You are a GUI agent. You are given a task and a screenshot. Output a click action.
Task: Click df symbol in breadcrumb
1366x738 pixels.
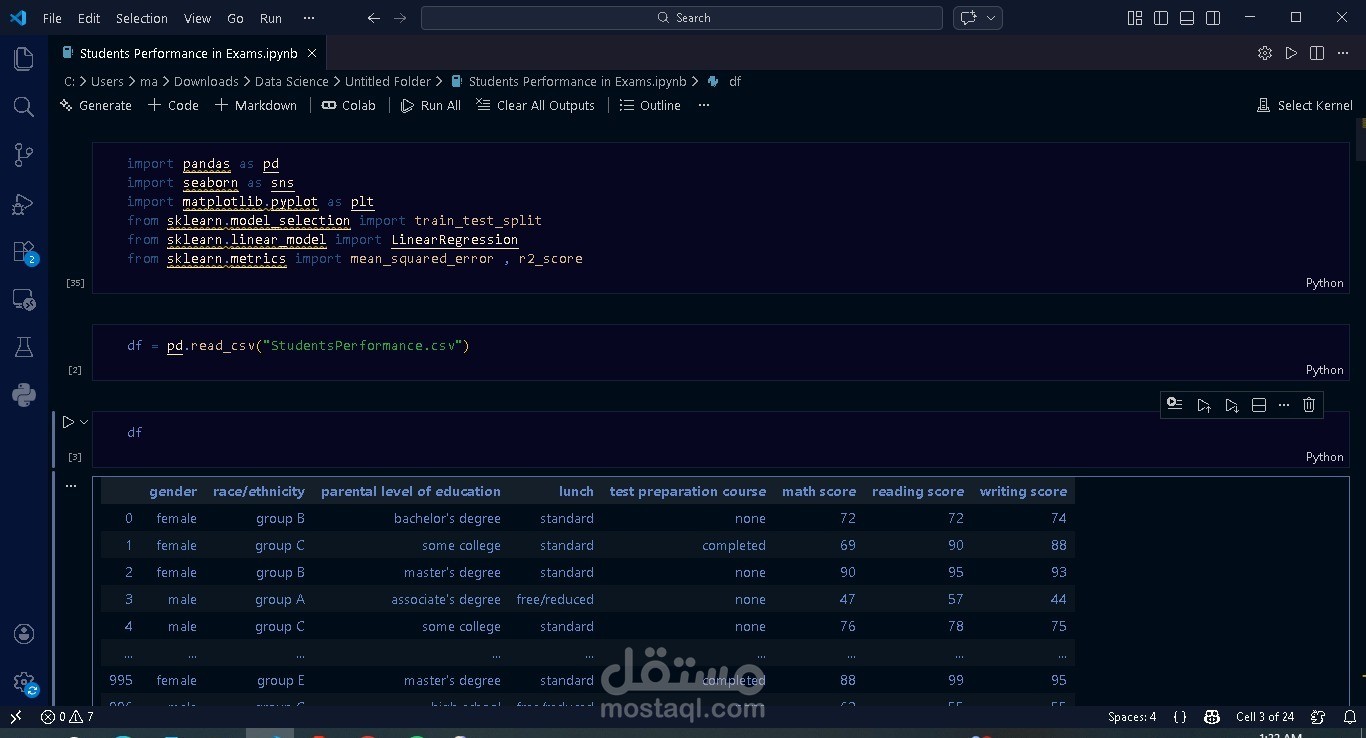pyautogui.click(x=735, y=81)
